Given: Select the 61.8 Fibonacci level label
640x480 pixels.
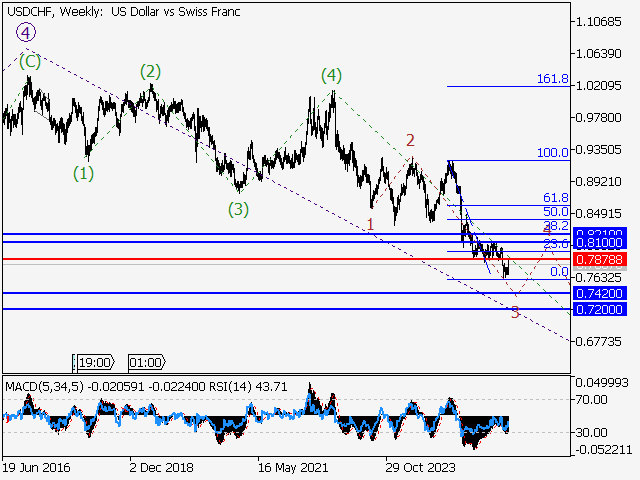Looking at the screenshot, I should coord(556,198).
